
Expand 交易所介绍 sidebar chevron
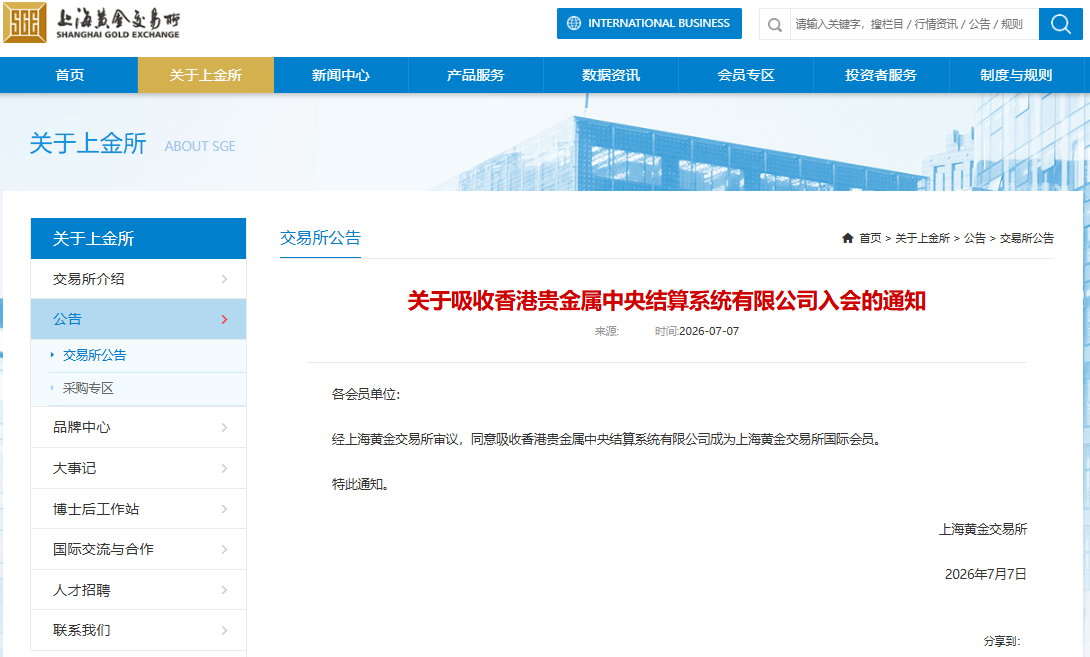click(224, 279)
